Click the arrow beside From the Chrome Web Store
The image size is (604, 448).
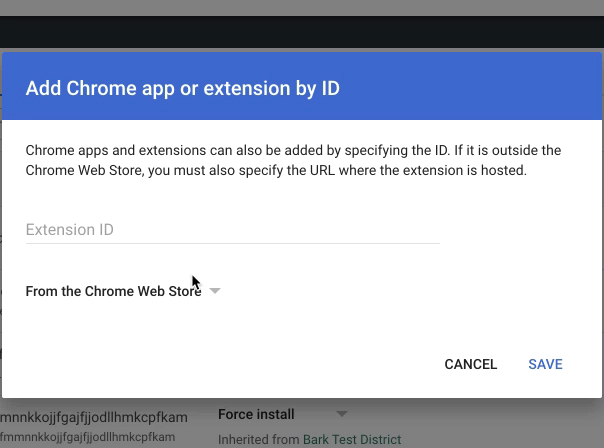[215, 291]
